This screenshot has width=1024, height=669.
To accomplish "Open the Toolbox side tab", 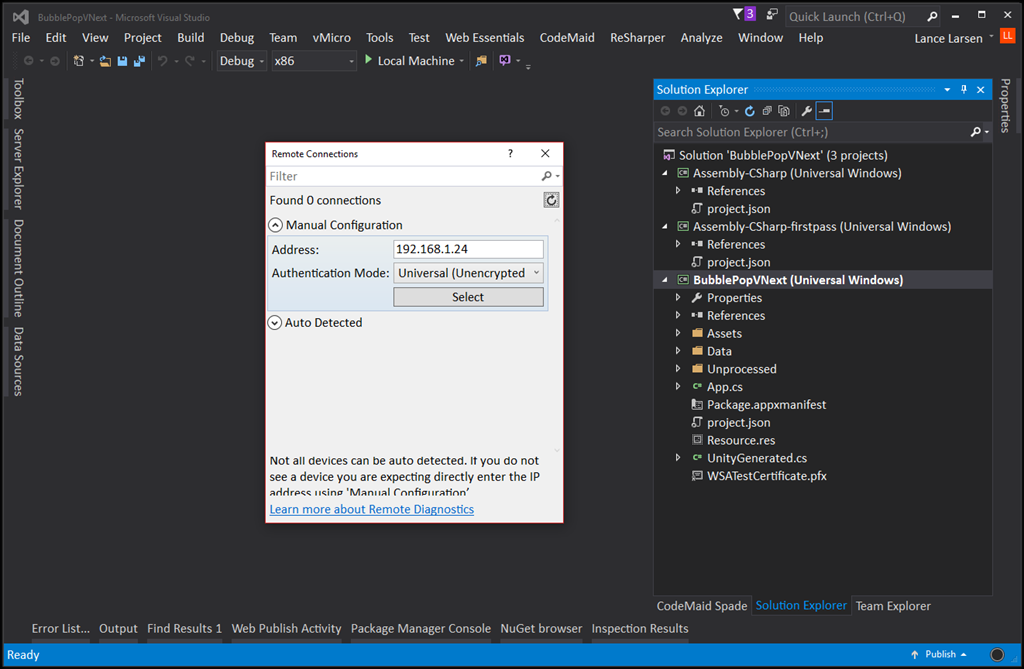I will click(18, 99).
